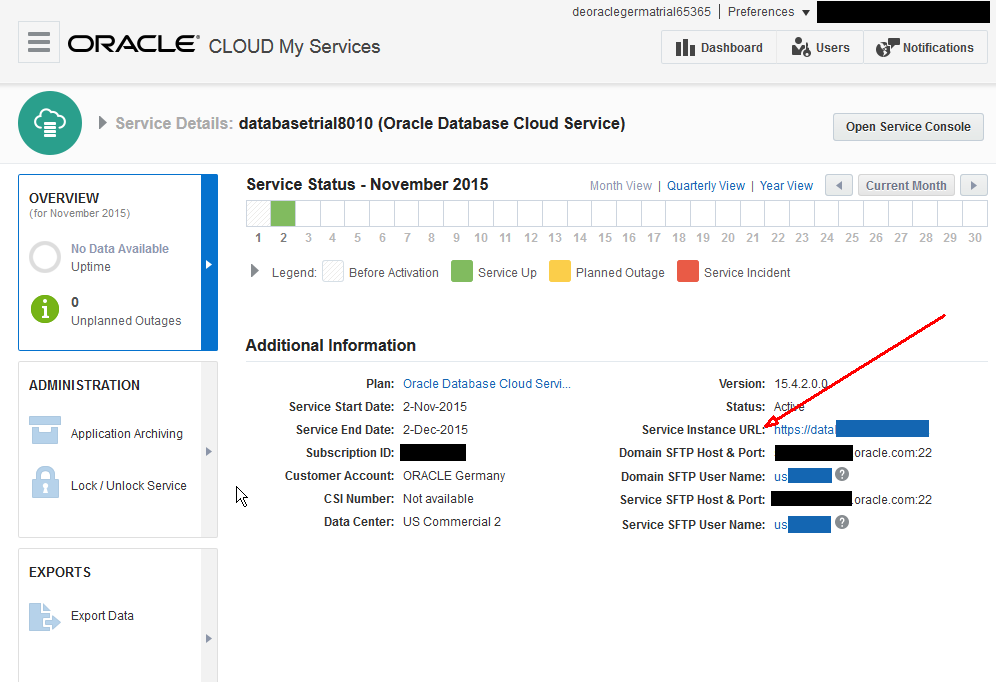The width and height of the screenshot is (996, 682).
Task: Expand the Administration panel arrow
Action: coord(208,451)
